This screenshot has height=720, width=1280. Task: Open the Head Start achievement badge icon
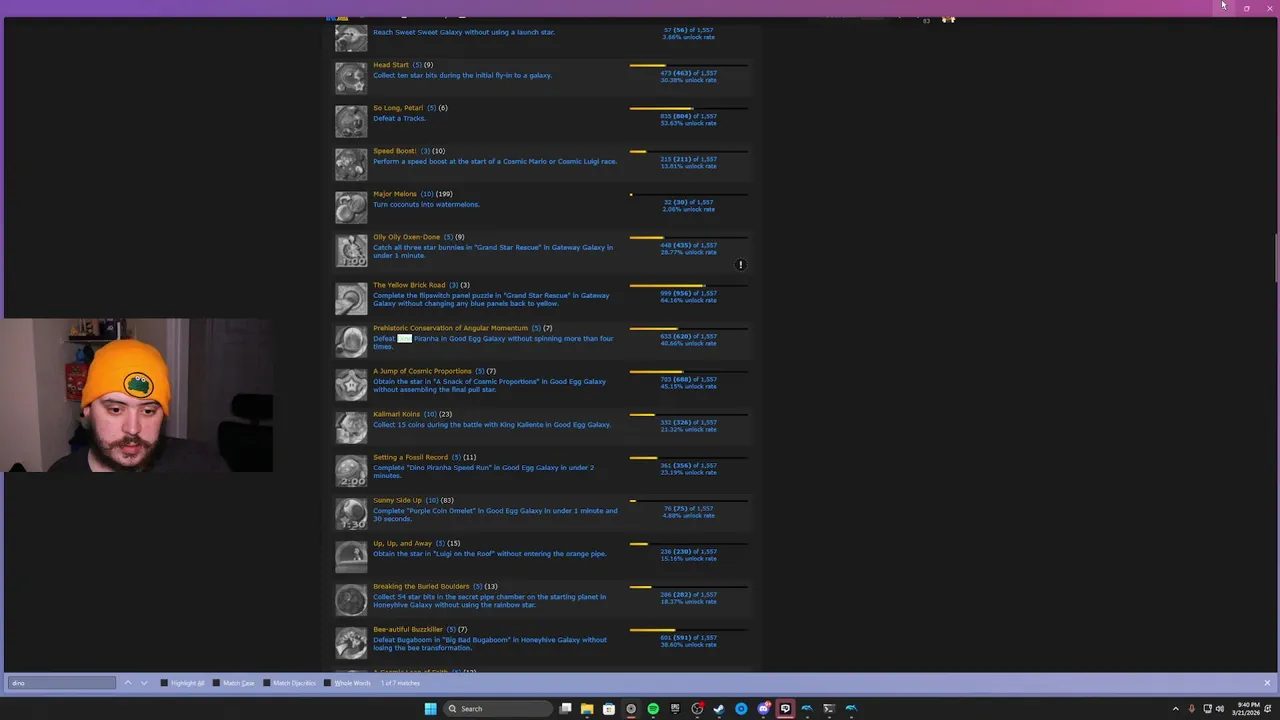click(351, 78)
